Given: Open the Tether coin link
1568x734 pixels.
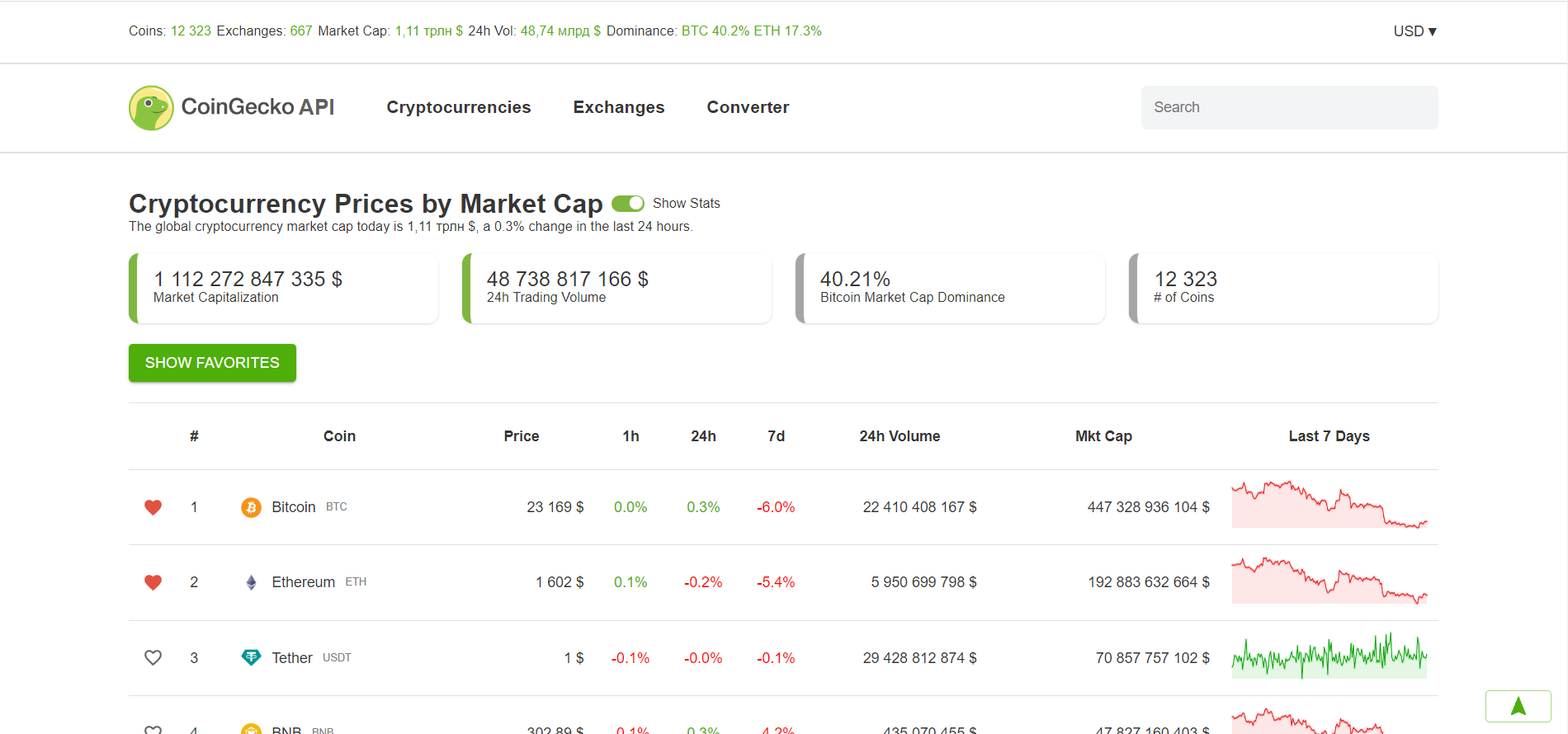Looking at the screenshot, I should pyautogui.click(x=292, y=657).
